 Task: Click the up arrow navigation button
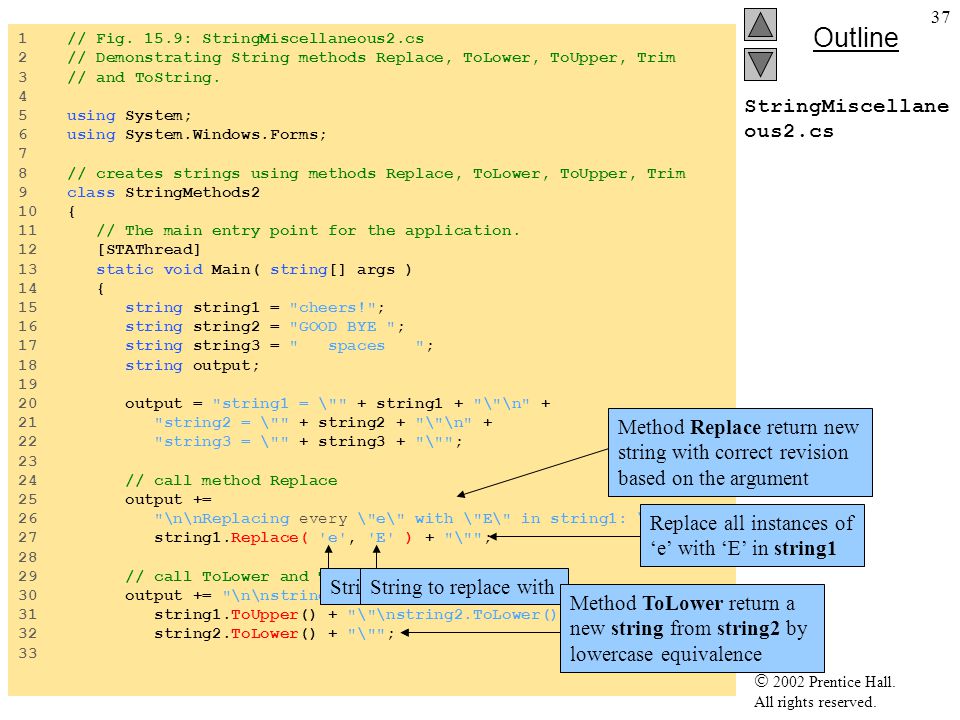[760, 24]
